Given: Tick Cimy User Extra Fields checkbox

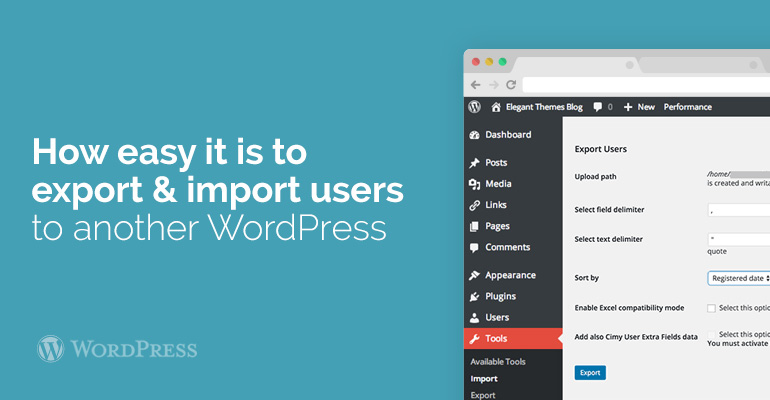Looking at the screenshot, I should click(x=712, y=334).
